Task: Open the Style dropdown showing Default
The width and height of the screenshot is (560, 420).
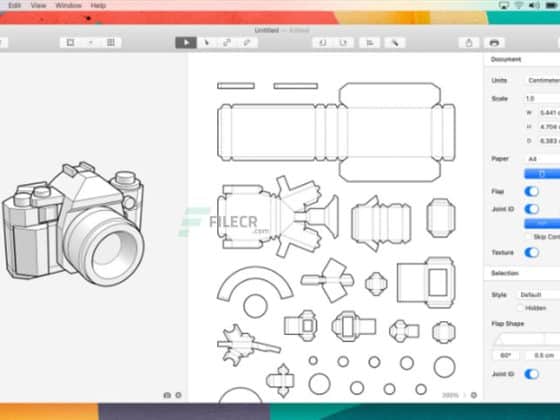Action: tap(539, 295)
